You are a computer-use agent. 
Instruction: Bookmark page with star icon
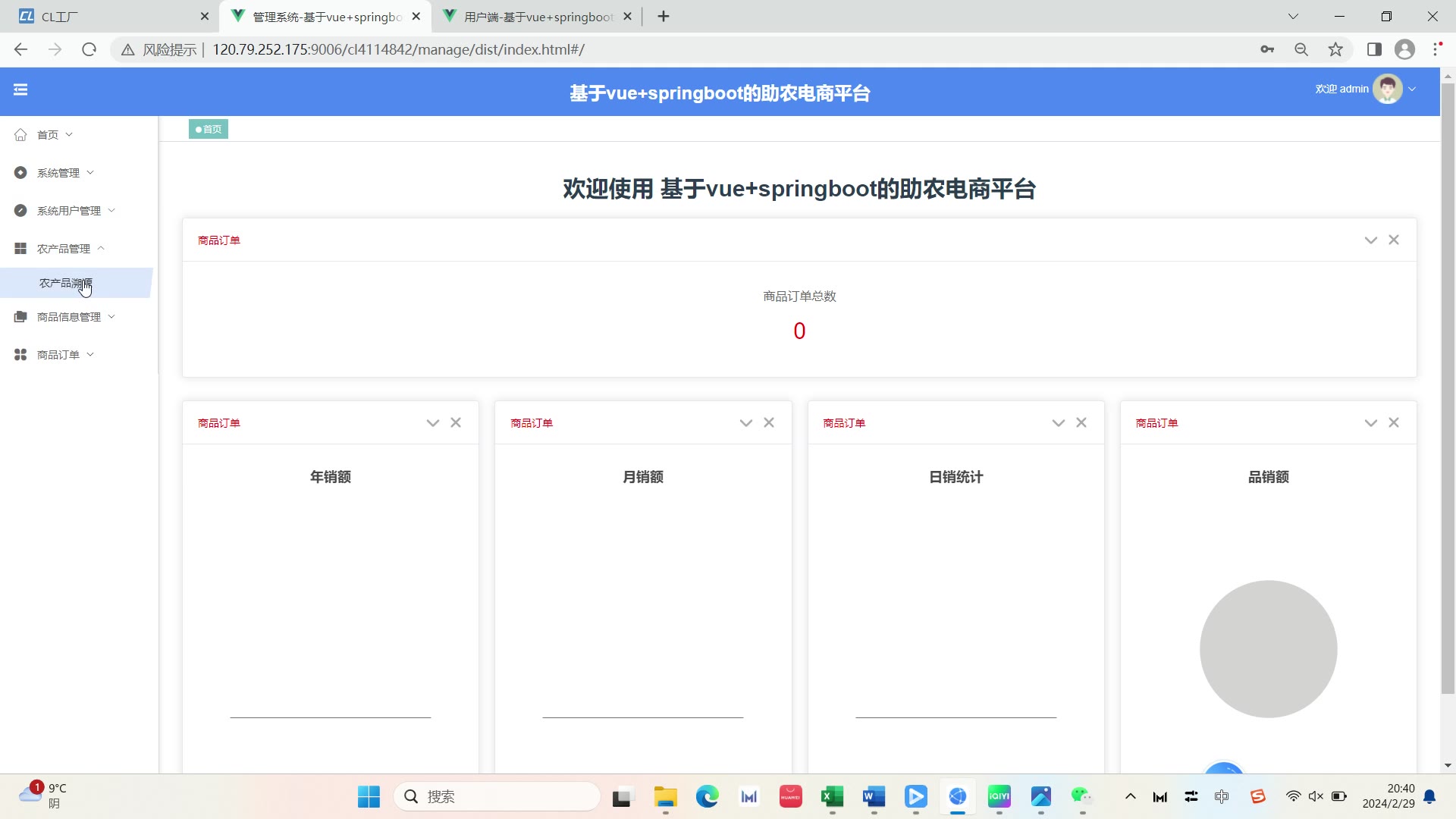[x=1335, y=49]
